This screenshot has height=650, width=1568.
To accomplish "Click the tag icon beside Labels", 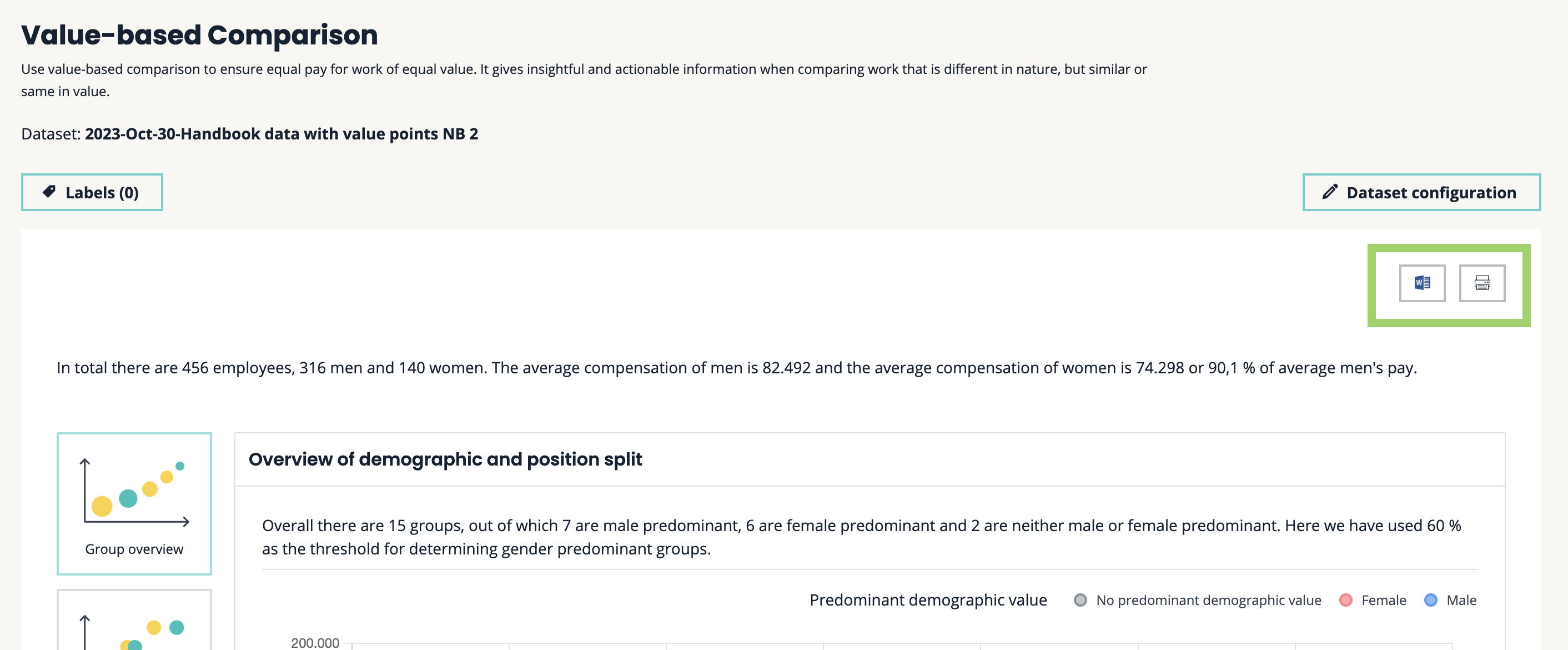I will coord(49,192).
